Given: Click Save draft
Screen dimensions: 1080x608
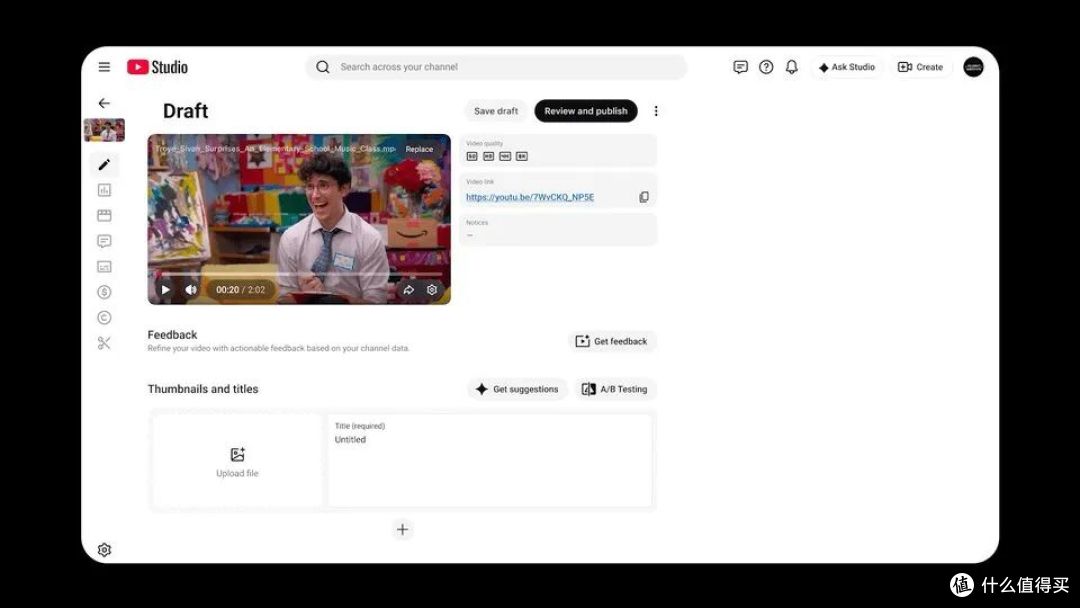Looking at the screenshot, I should [496, 111].
